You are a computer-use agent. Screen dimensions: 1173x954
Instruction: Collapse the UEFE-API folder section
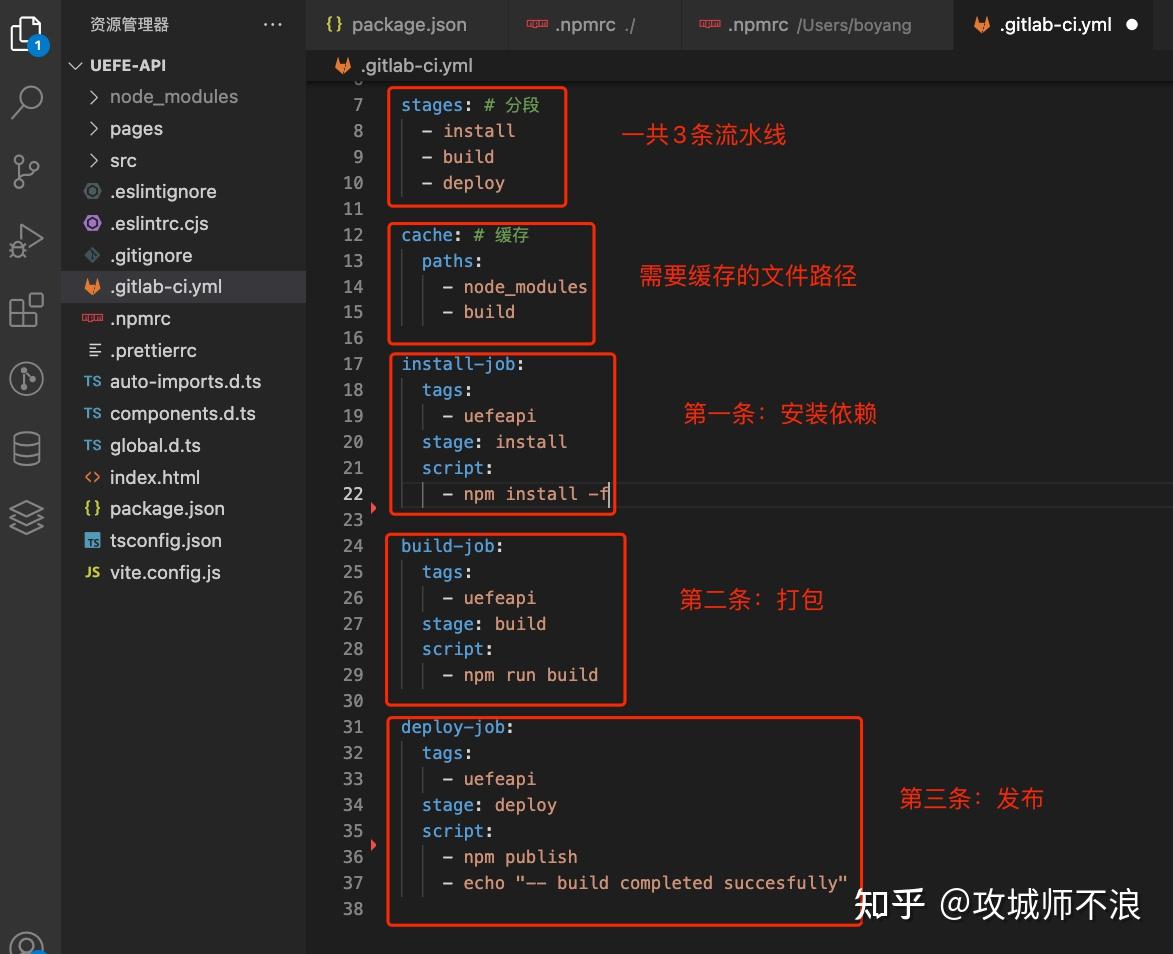(x=76, y=65)
